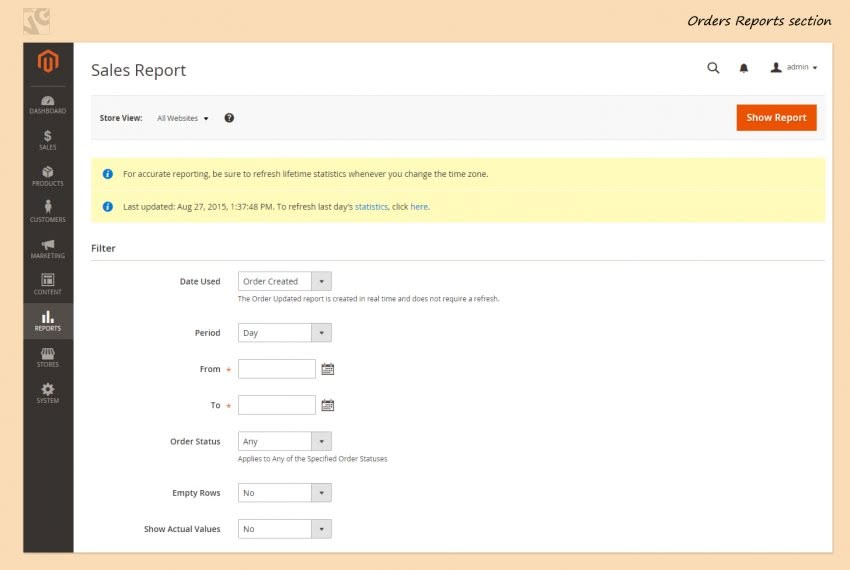Image resolution: width=850 pixels, height=570 pixels.
Task: Follow the statistics link
Action: click(371, 207)
